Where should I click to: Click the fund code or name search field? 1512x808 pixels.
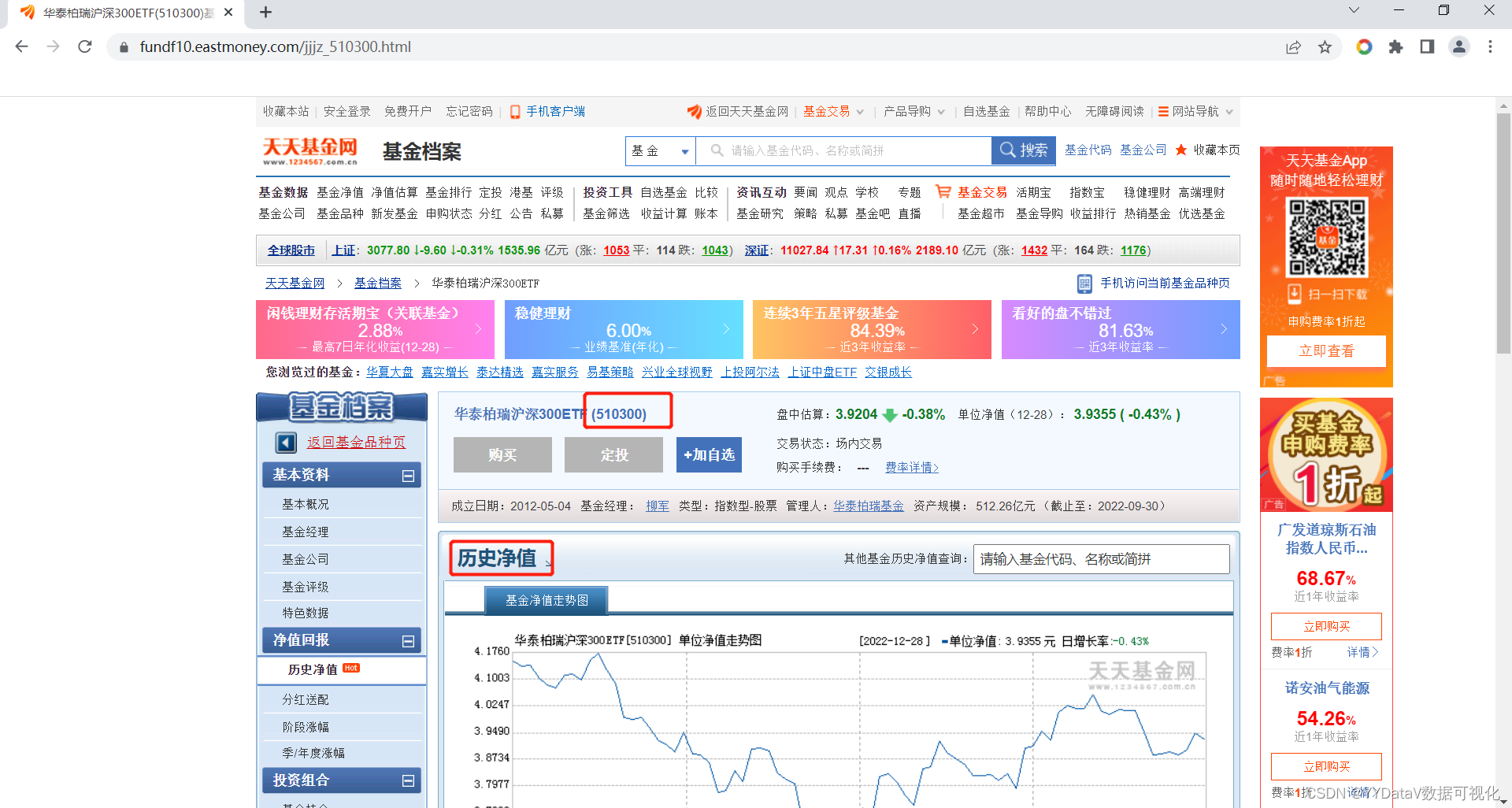point(843,150)
